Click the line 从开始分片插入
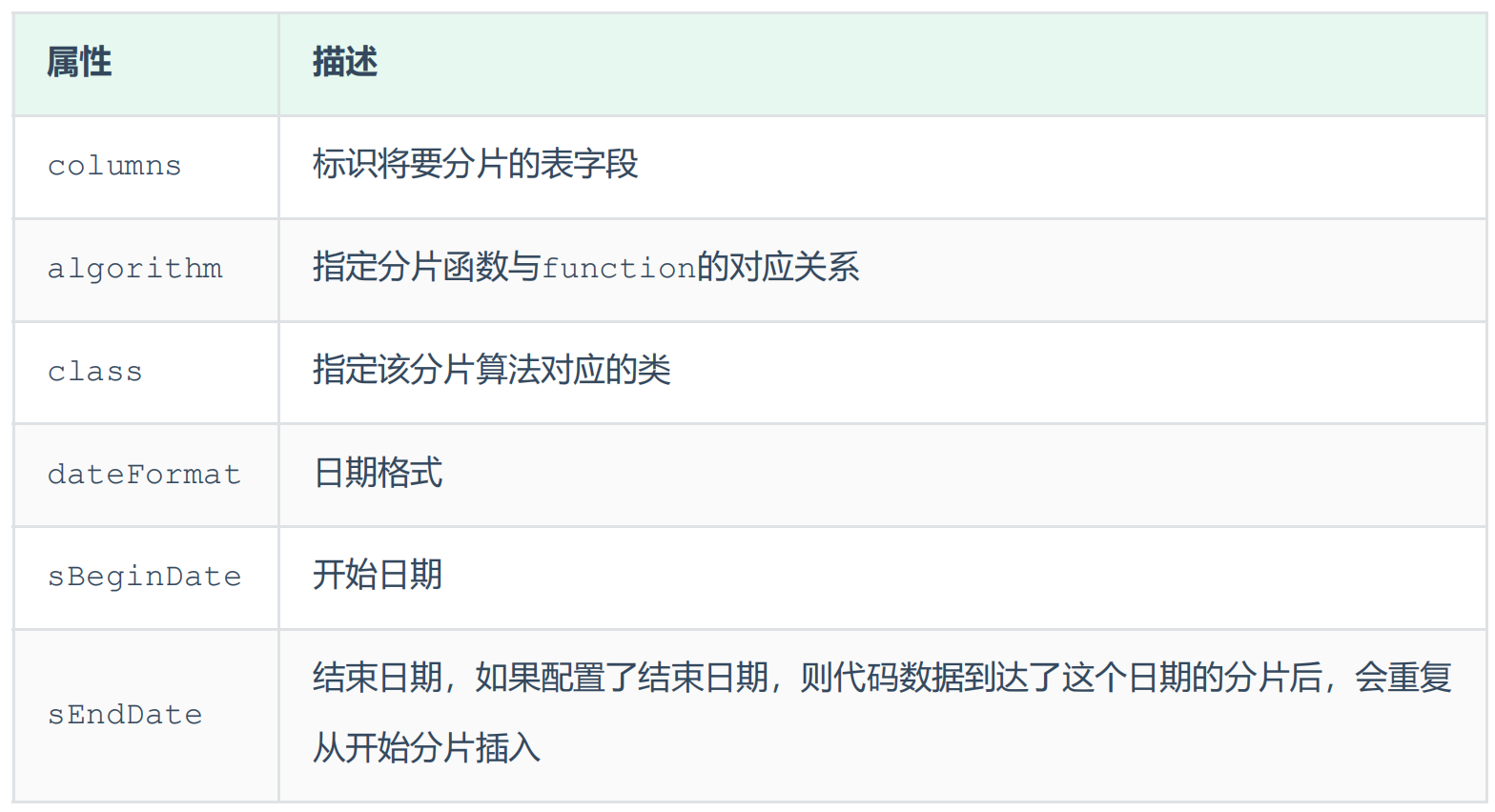 point(426,747)
